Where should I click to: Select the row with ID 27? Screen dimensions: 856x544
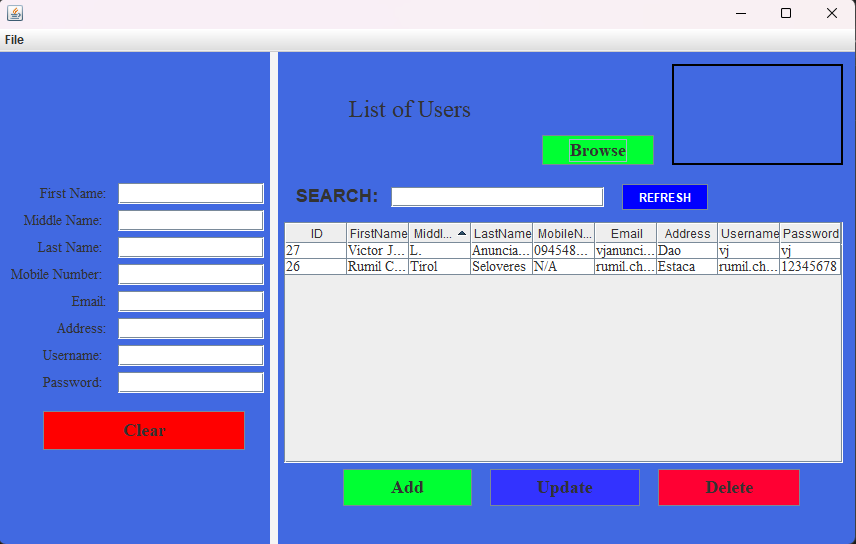click(x=316, y=250)
